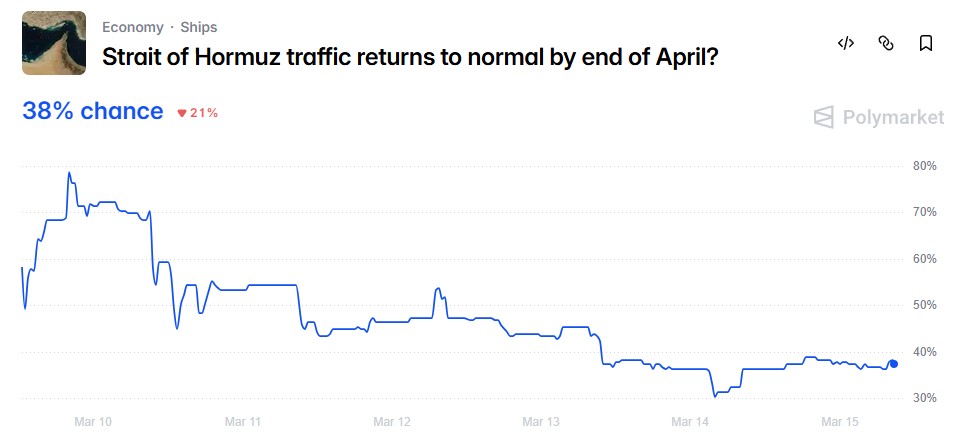Screen dimensions: 962x443
Task: Click the 30% y-axis label
Action: (x=925, y=398)
